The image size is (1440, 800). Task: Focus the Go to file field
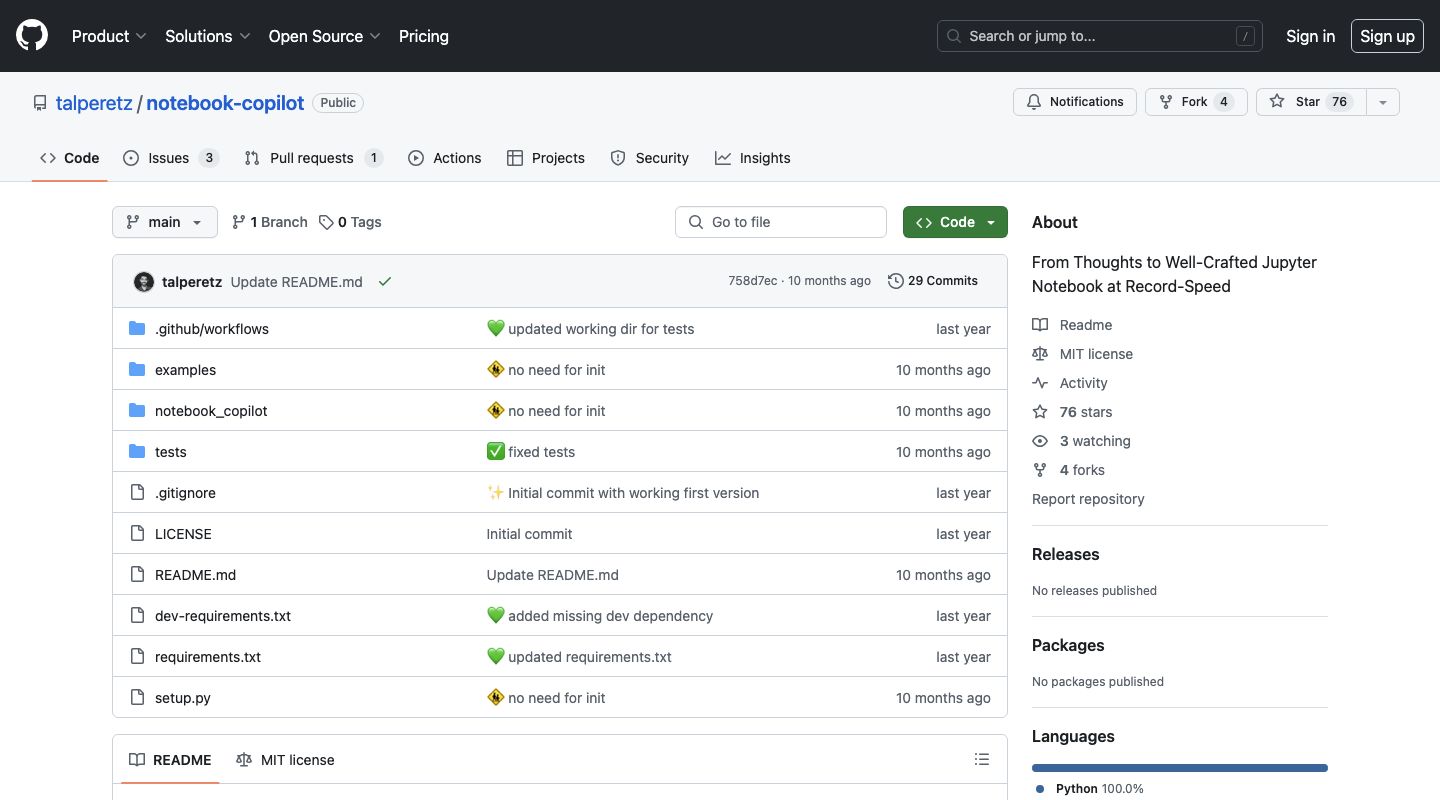click(x=781, y=222)
